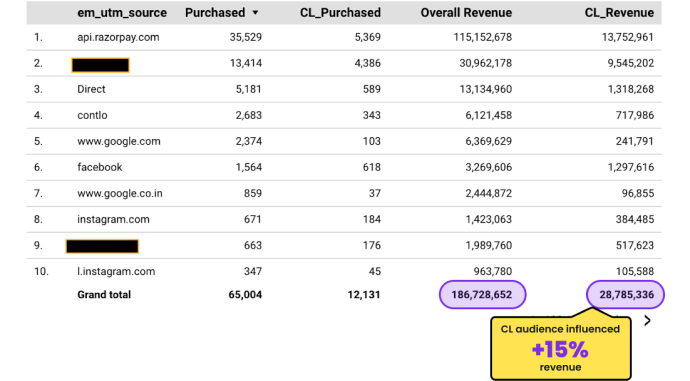Viewport: 690px width, 381px height.
Task: Click the Purchased column header
Action: pos(215,13)
